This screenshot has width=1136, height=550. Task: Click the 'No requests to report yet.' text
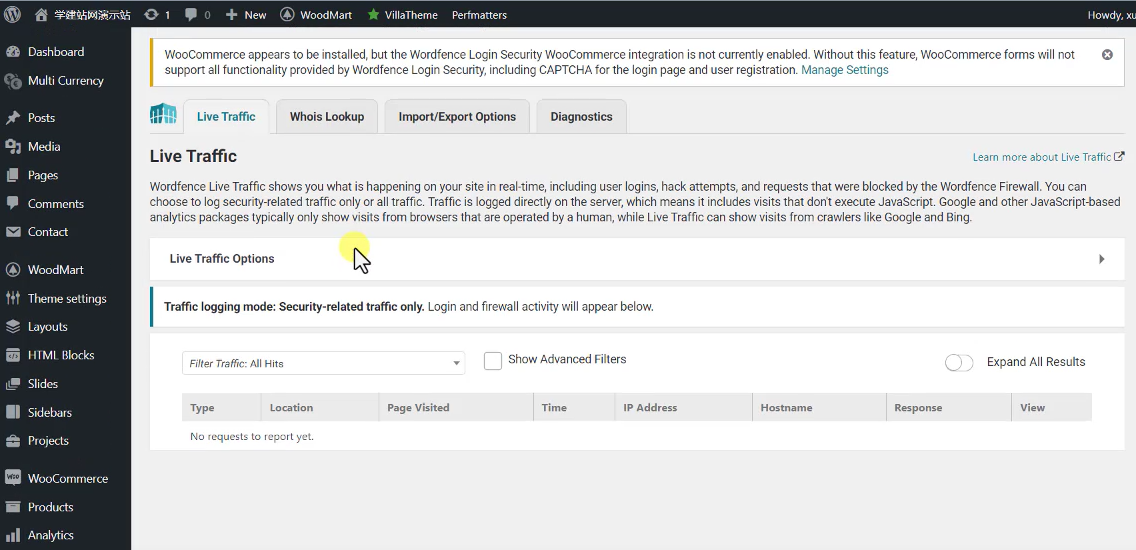(x=251, y=436)
